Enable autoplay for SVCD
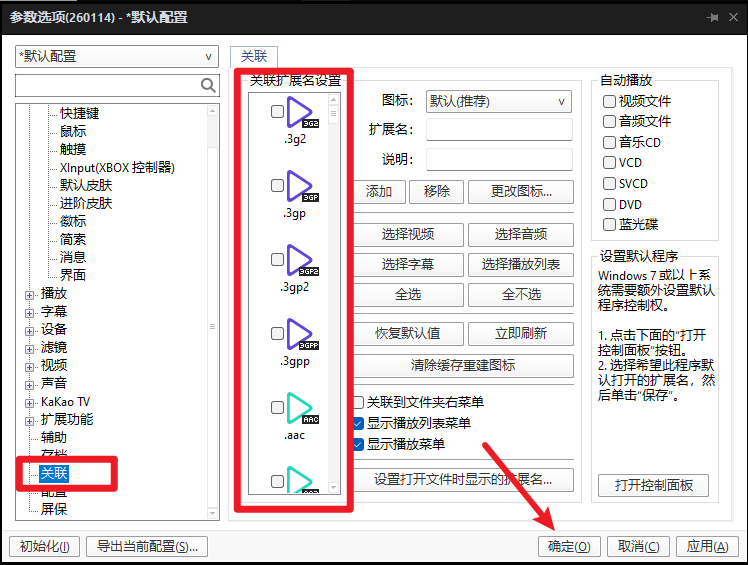 point(609,184)
